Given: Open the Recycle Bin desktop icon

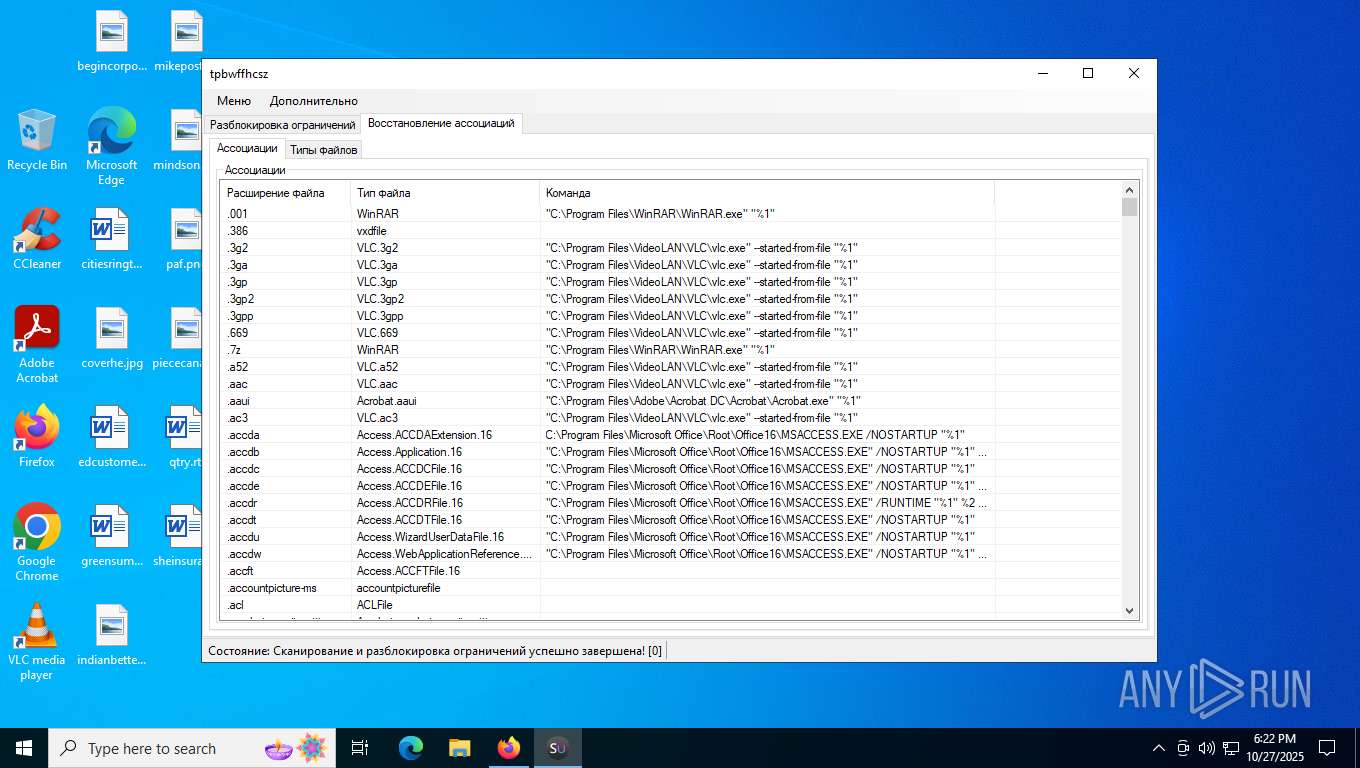Looking at the screenshot, I should (x=37, y=141).
